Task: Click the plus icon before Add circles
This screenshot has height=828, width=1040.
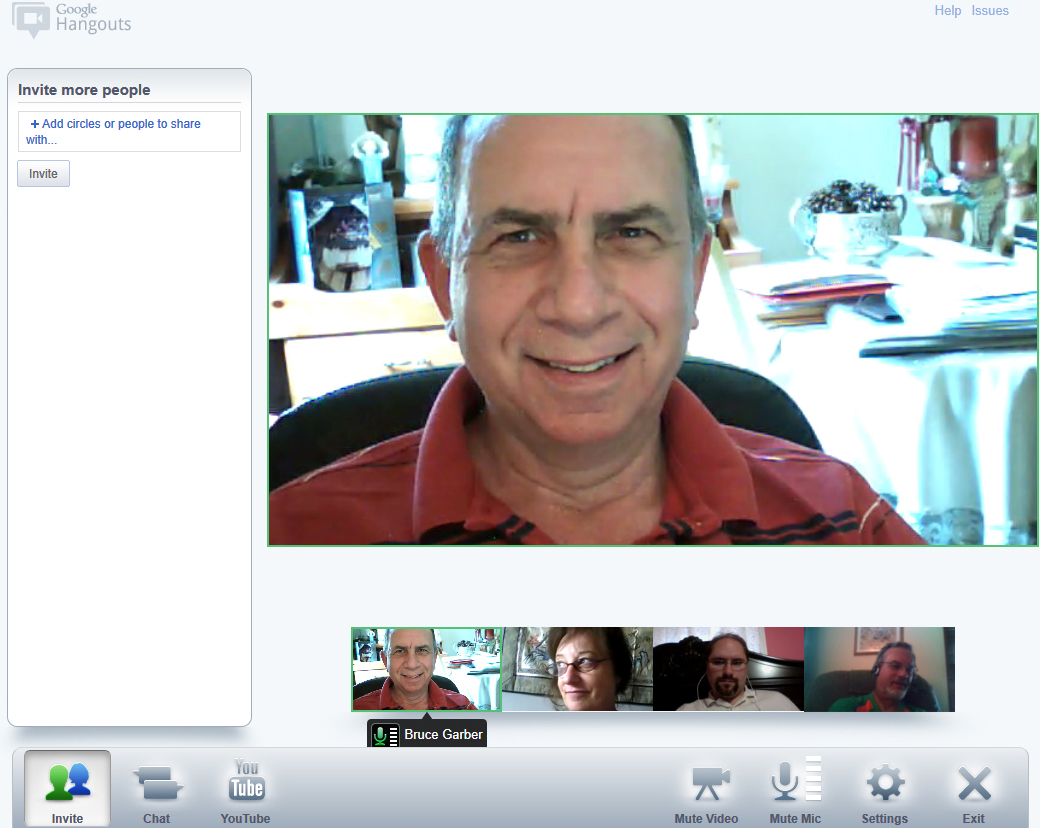Action: 35,124
